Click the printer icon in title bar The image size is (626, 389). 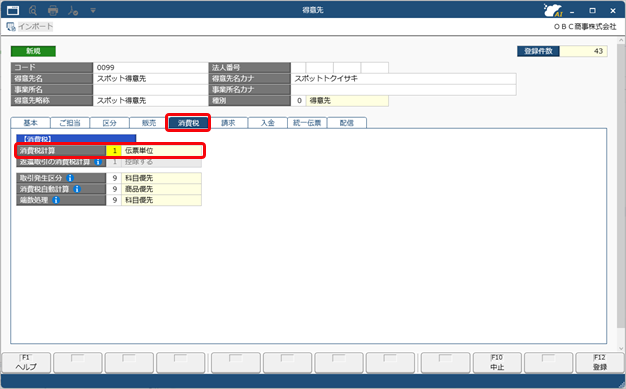[53, 10]
